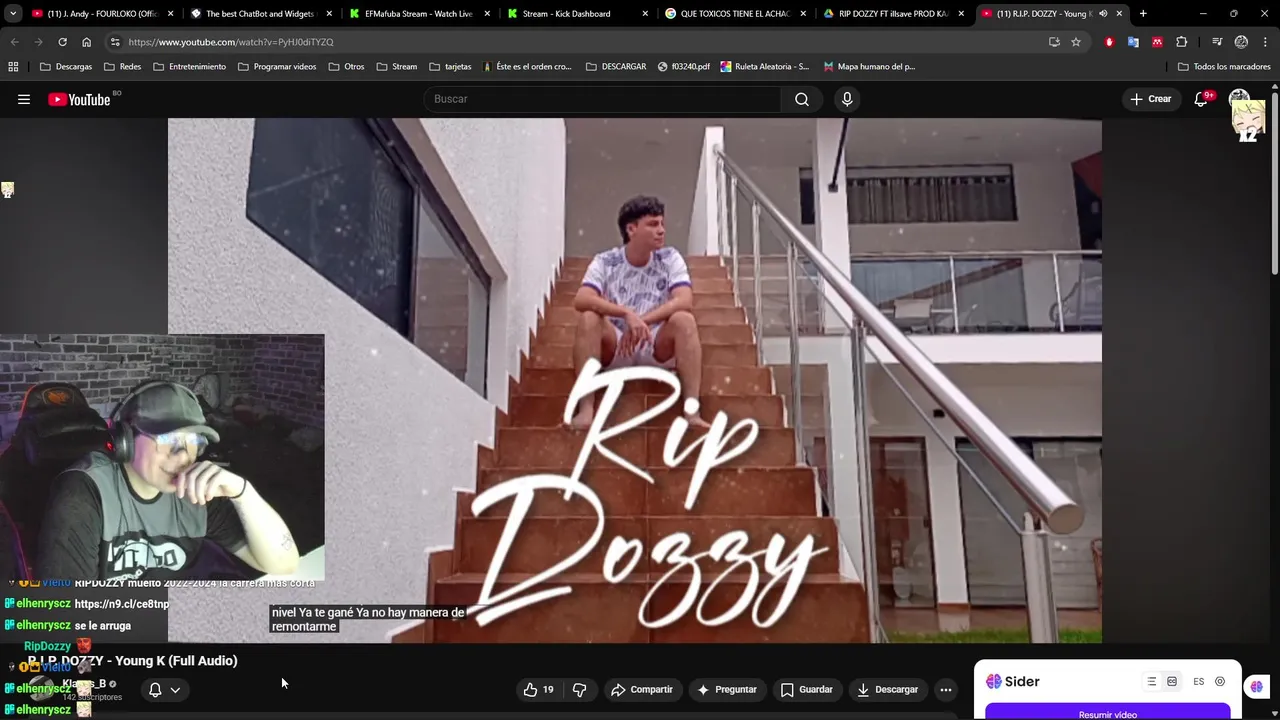1280x720 pixels.
Task: Open Google Translate extension
Action: 1133,42
